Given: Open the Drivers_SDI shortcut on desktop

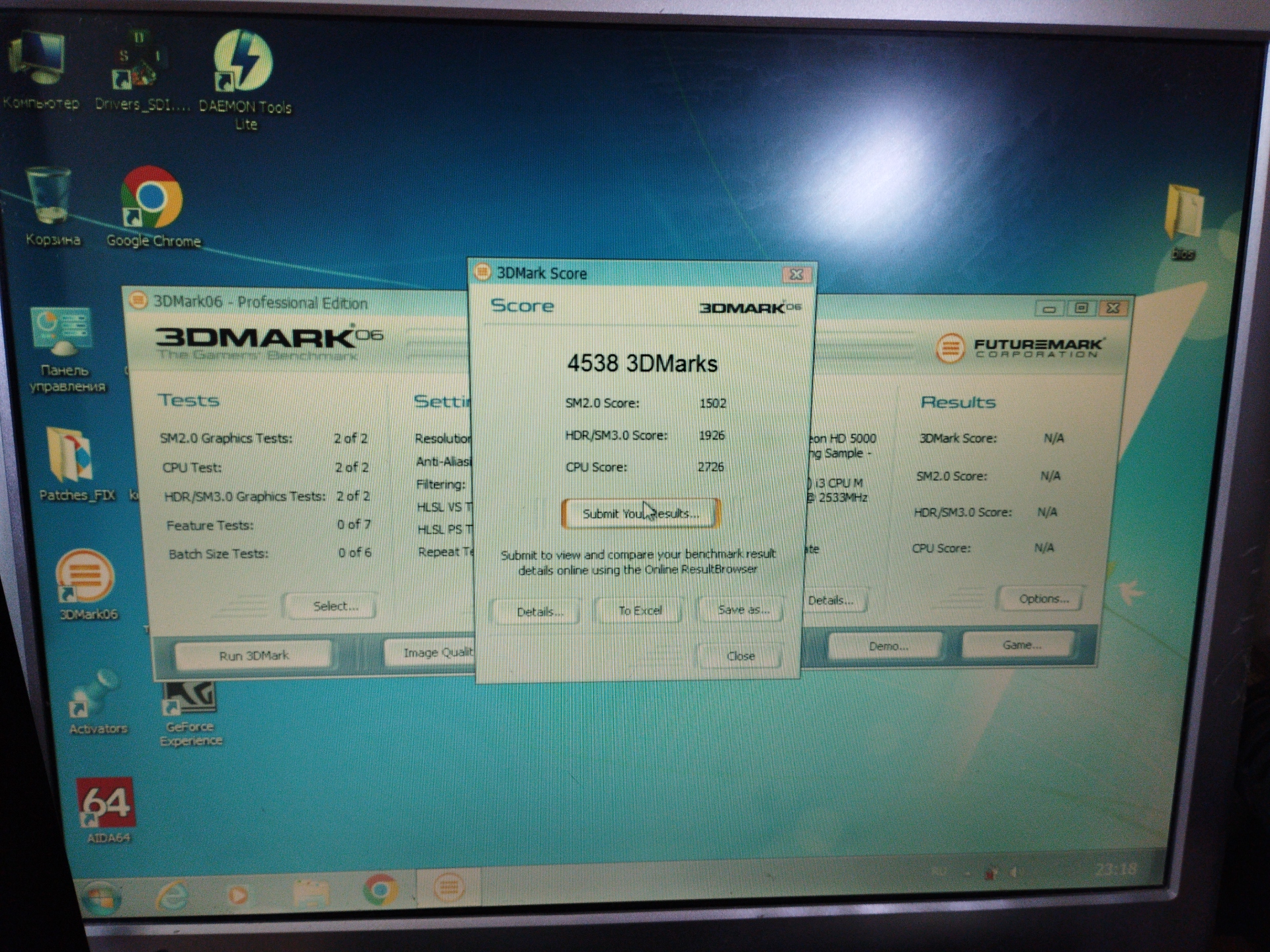Looking at the screenshot, I should click(140, 69).
